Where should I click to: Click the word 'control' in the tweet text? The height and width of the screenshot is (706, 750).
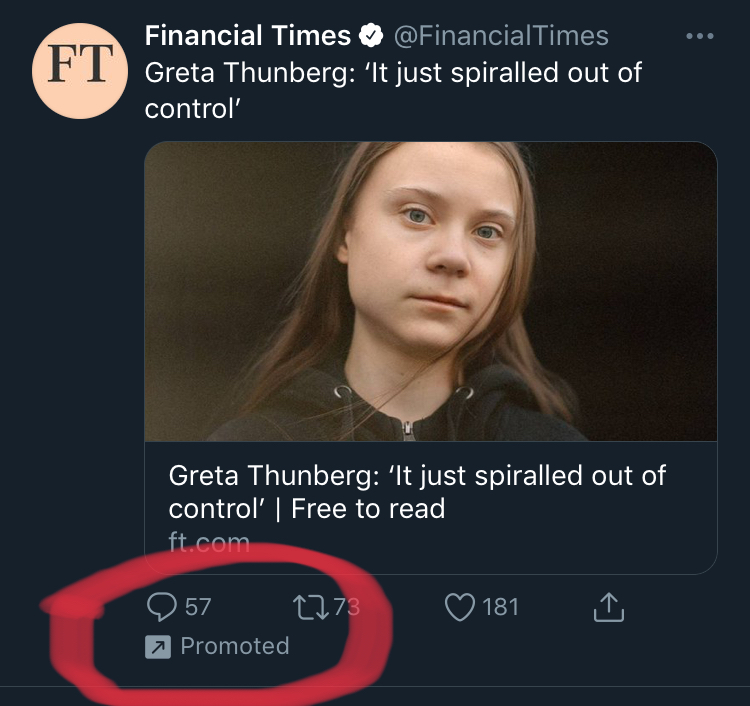pyautogui.click(x=187, y=108)
